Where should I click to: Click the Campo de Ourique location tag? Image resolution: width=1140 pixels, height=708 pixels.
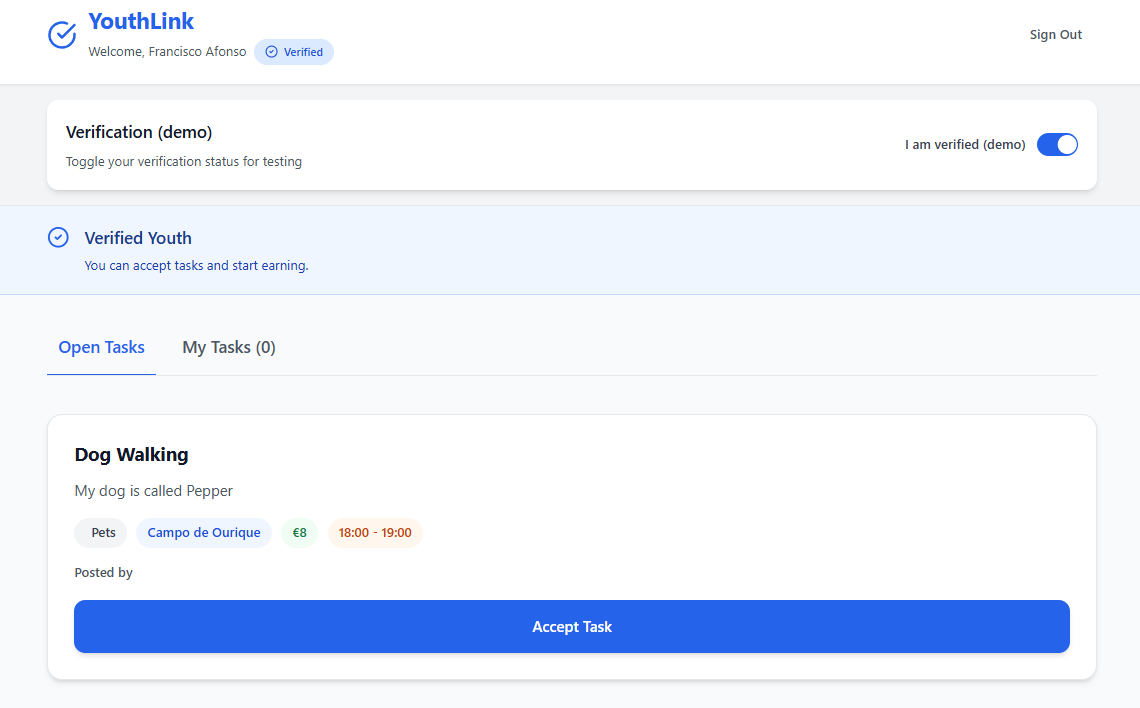pos(204,533)
